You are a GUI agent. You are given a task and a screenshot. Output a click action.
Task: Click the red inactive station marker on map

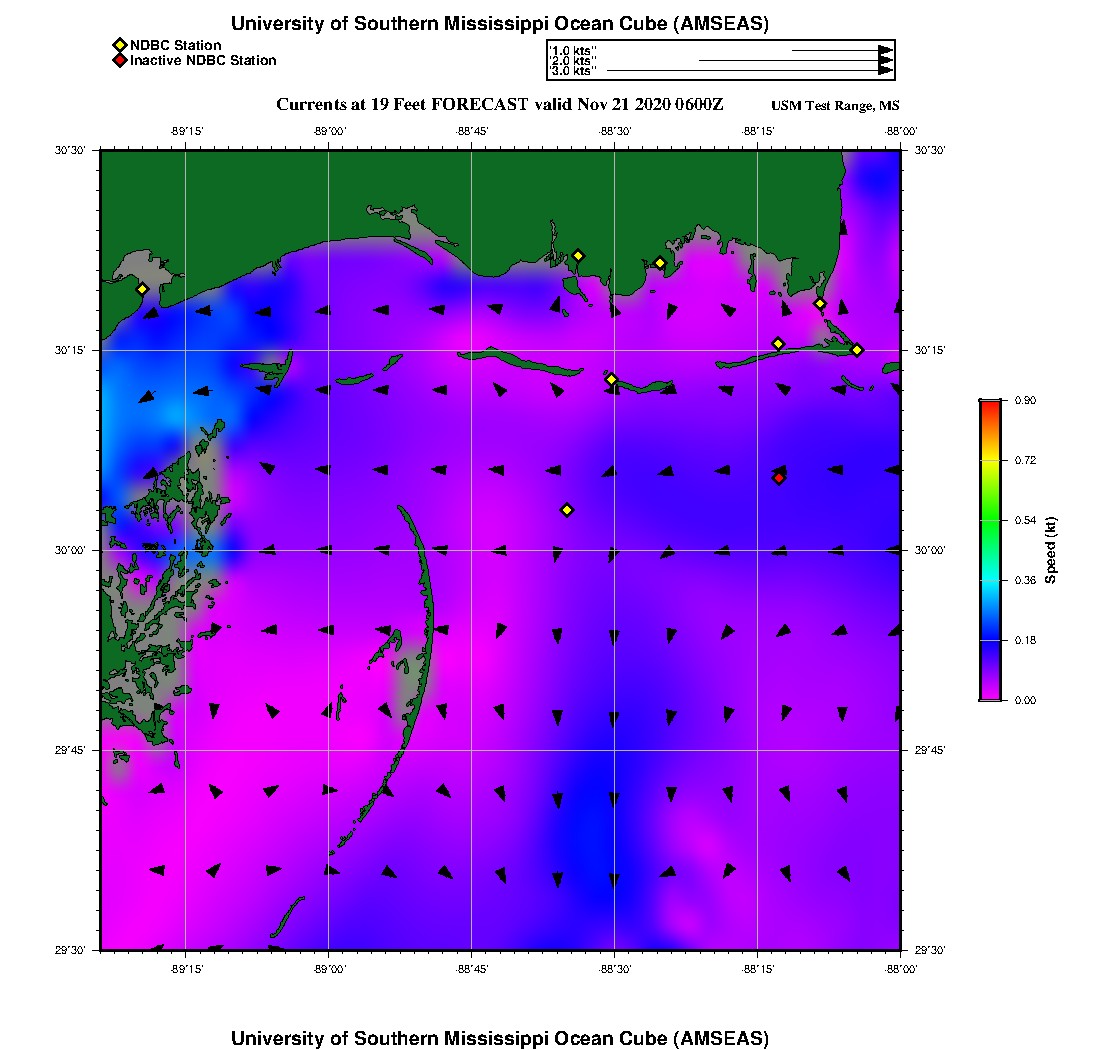[779, 478]
